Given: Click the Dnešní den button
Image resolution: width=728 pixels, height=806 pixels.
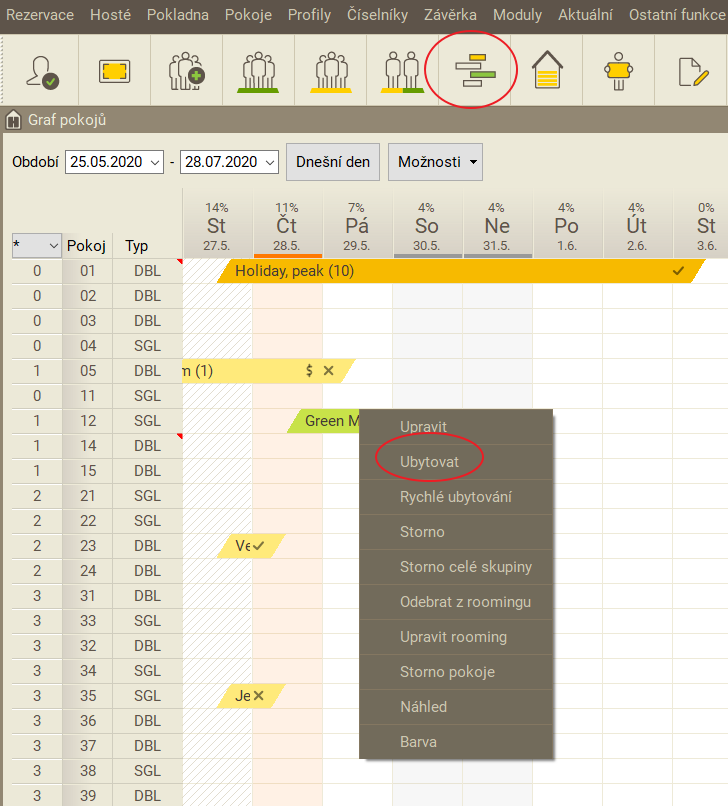Looking at the screenshot, I should (333, 162).
